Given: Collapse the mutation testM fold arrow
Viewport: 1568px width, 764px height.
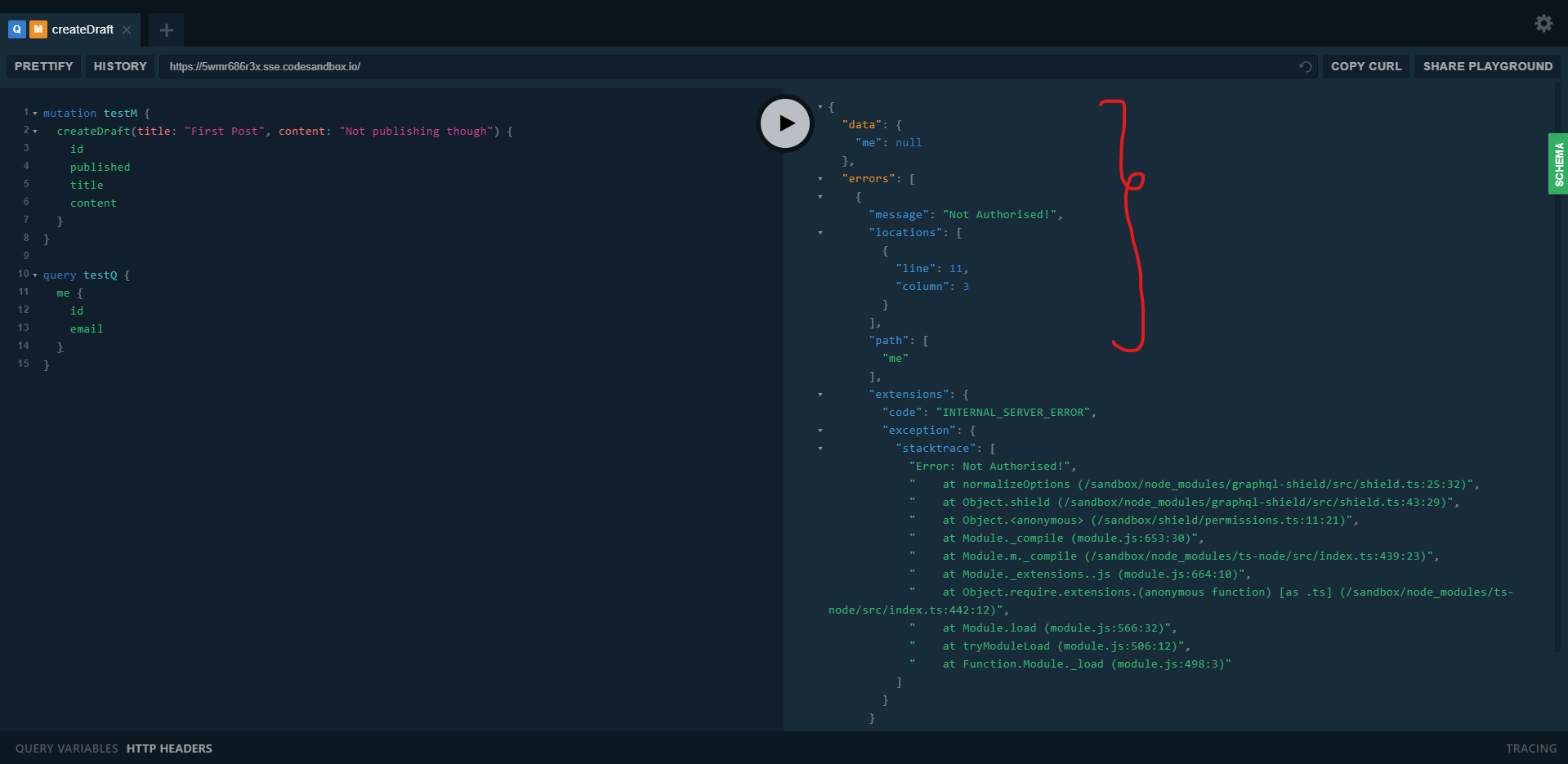Looking at the screenshot, I should tap(35, 114).
